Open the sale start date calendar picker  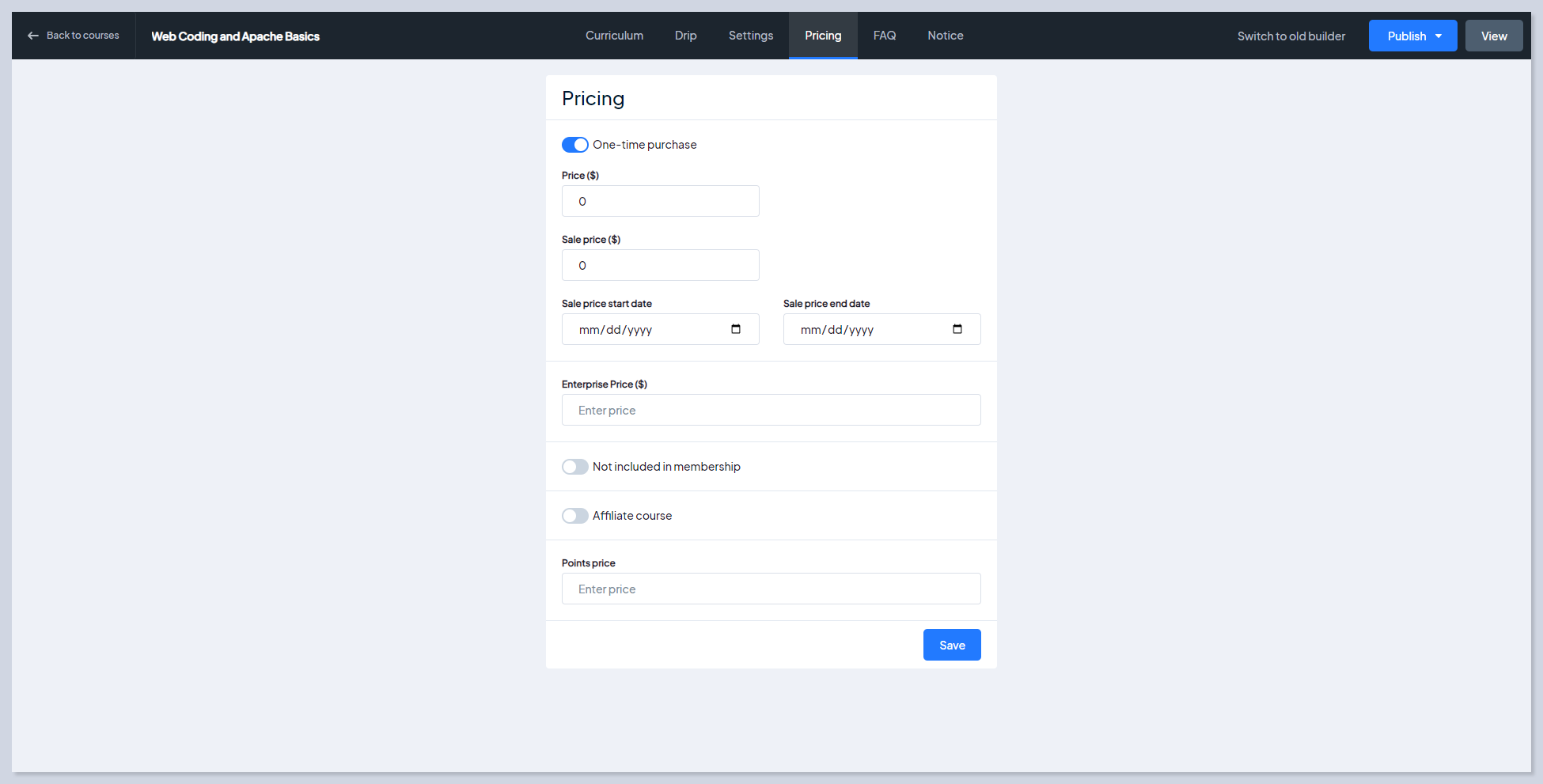coord(736,329)
